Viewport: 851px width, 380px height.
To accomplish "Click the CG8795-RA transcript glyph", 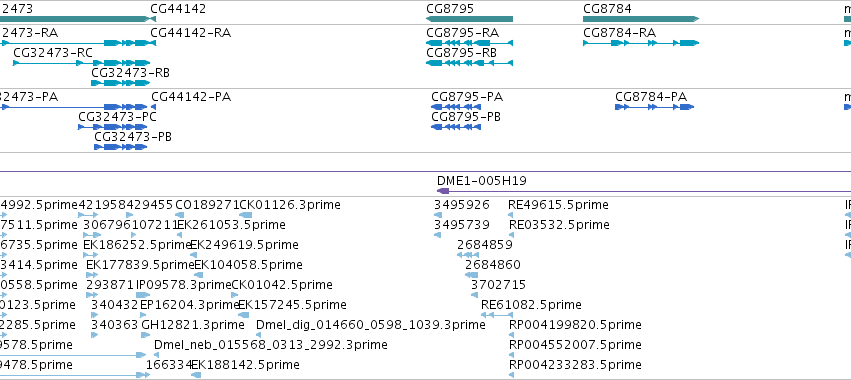I will [x=469, y=43].
